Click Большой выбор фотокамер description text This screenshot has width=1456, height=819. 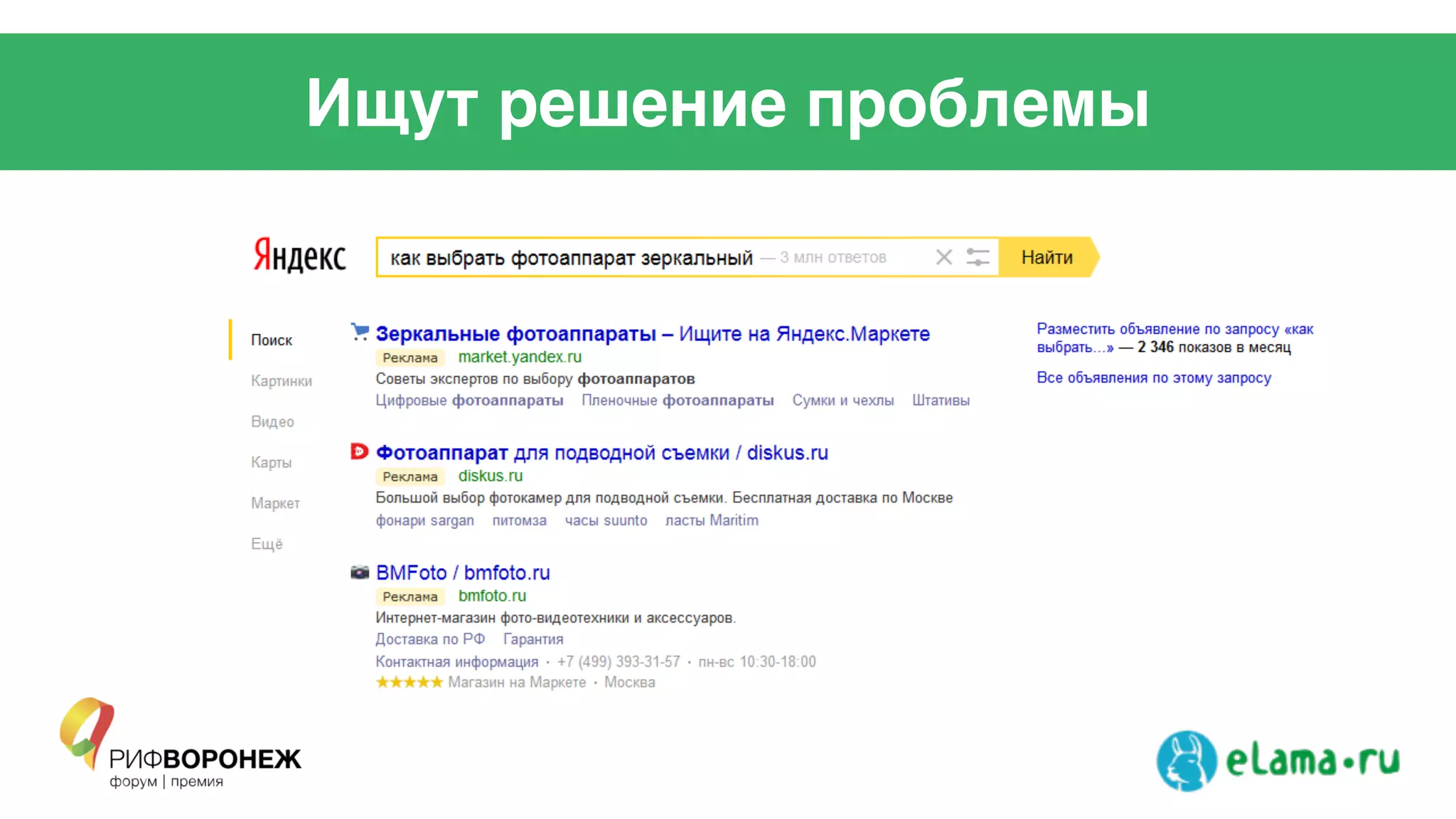pos(664,498)
